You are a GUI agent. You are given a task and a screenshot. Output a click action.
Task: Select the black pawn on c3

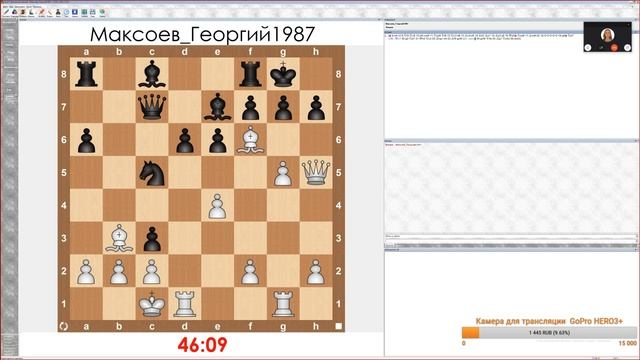click(152, 239)
